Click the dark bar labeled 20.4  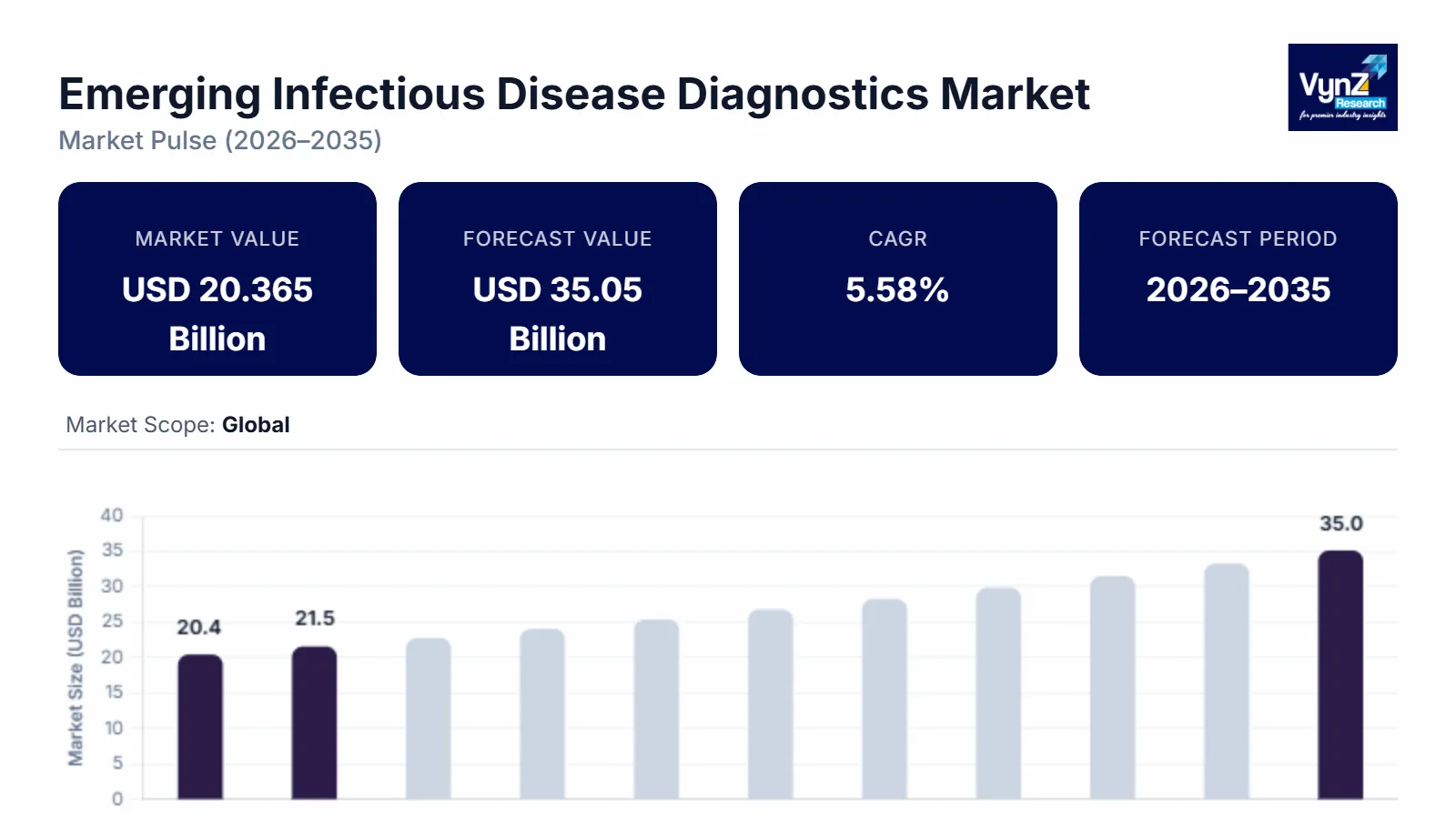[x=200, y=726]
